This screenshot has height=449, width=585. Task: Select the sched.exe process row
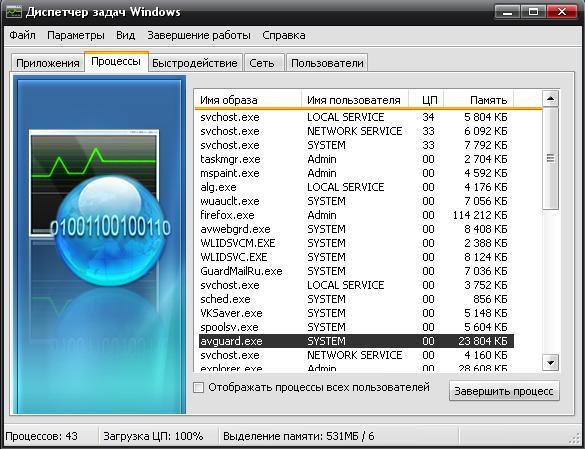coord(356,299)
